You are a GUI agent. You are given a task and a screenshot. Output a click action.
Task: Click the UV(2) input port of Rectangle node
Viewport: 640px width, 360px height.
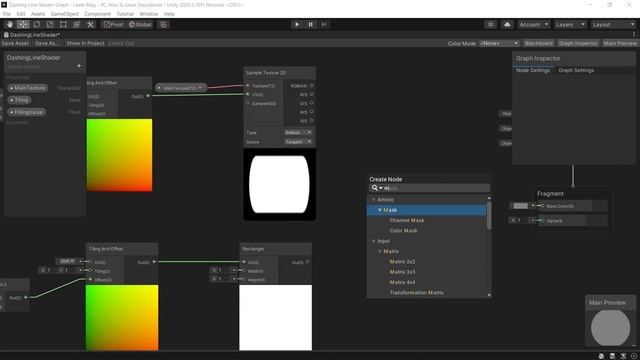pyautogui.click(x=244, y=262)
